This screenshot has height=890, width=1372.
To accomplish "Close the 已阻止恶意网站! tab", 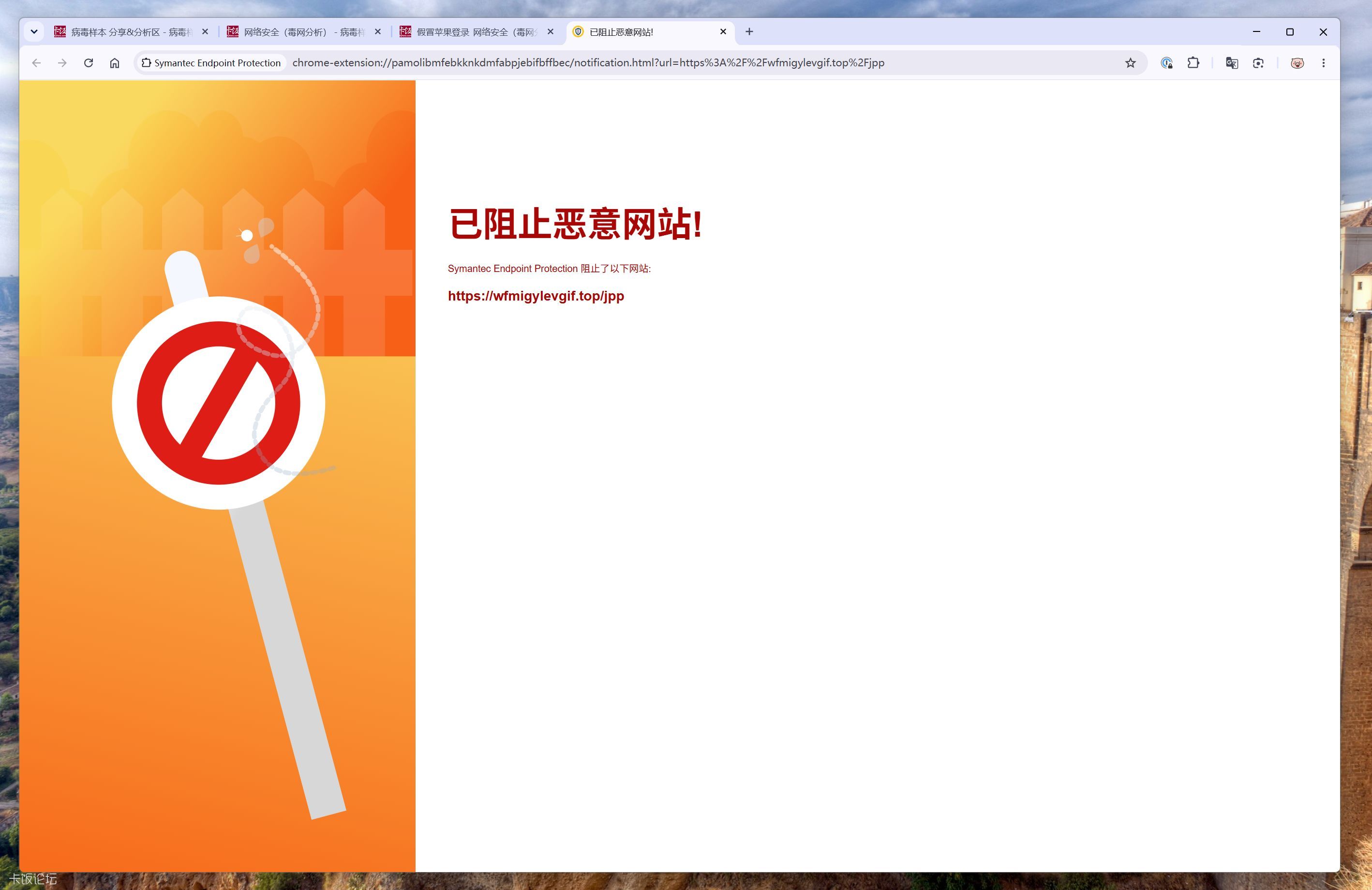I will 723,32.
